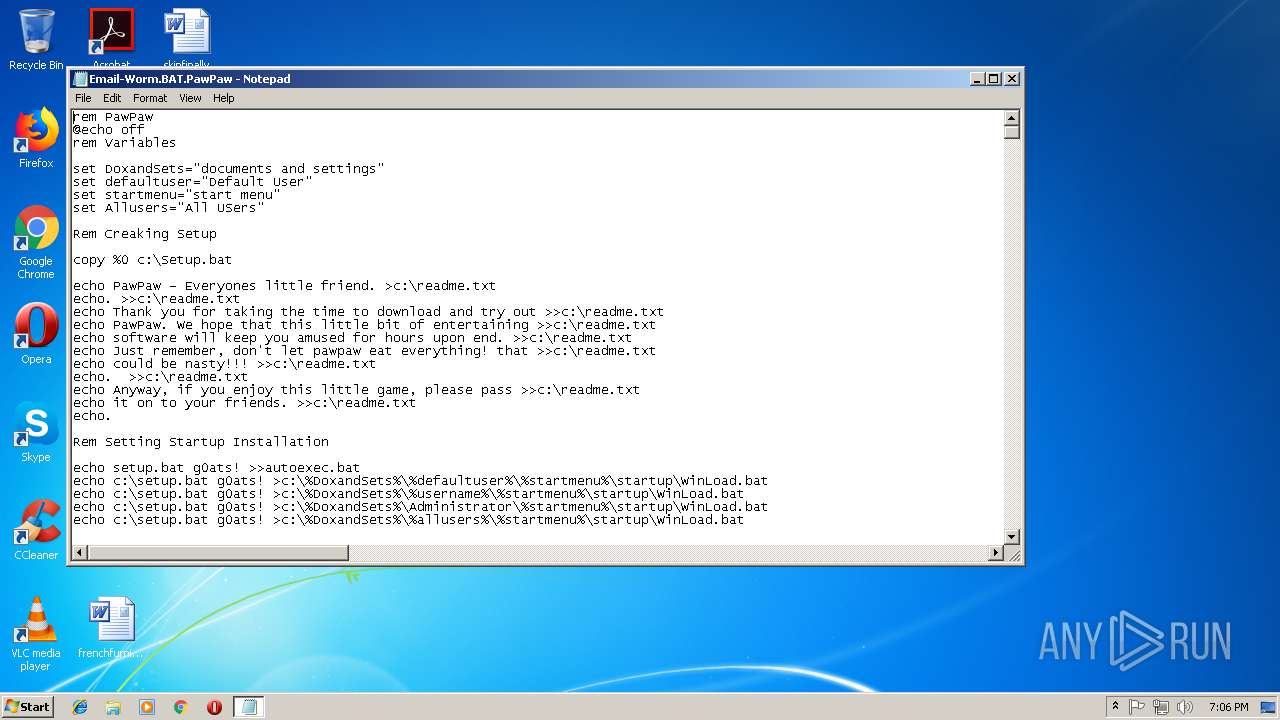The width and height of the screenshot is (1280, 720).
Task: Click the horizontal scrollbar left arrow
Action: (78, 553)
